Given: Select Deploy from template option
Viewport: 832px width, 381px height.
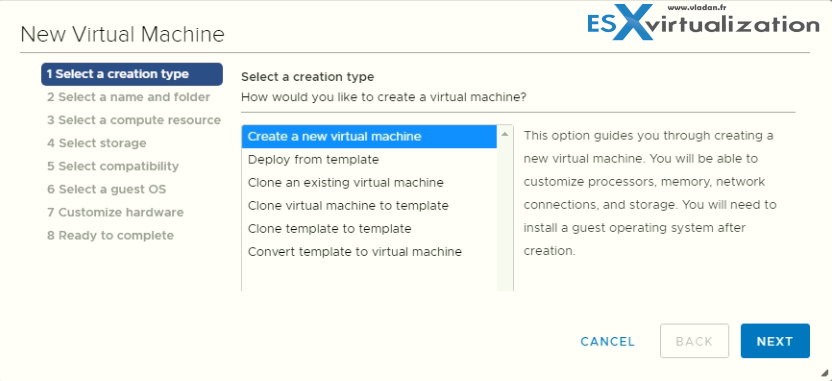Looking at the screenshot, I should [x=369, y=159].
